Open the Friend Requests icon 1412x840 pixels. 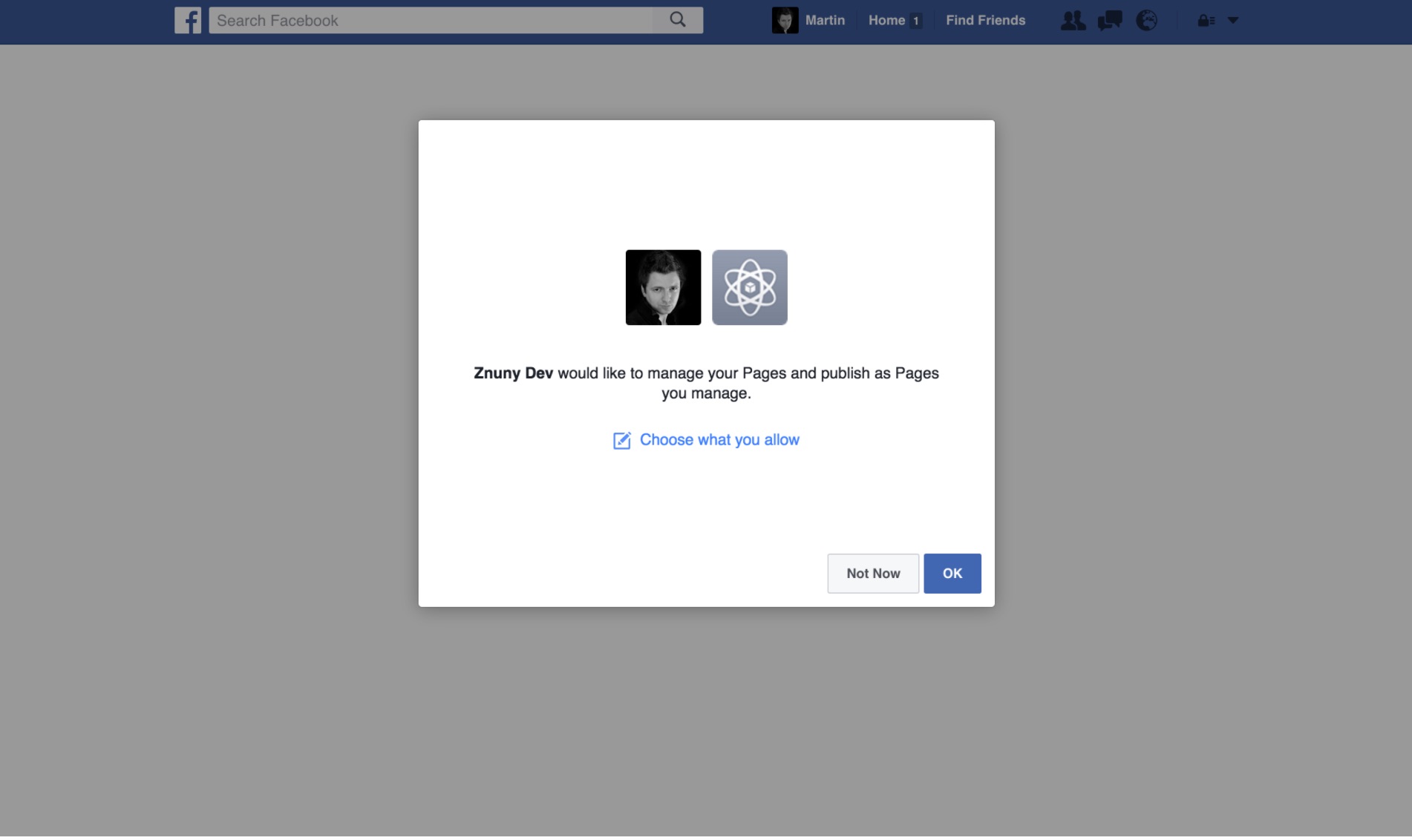pos(1073,21)
